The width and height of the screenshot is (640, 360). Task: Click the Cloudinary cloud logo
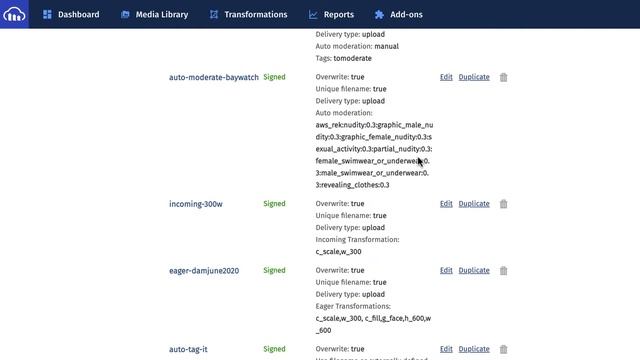(14, 14)
